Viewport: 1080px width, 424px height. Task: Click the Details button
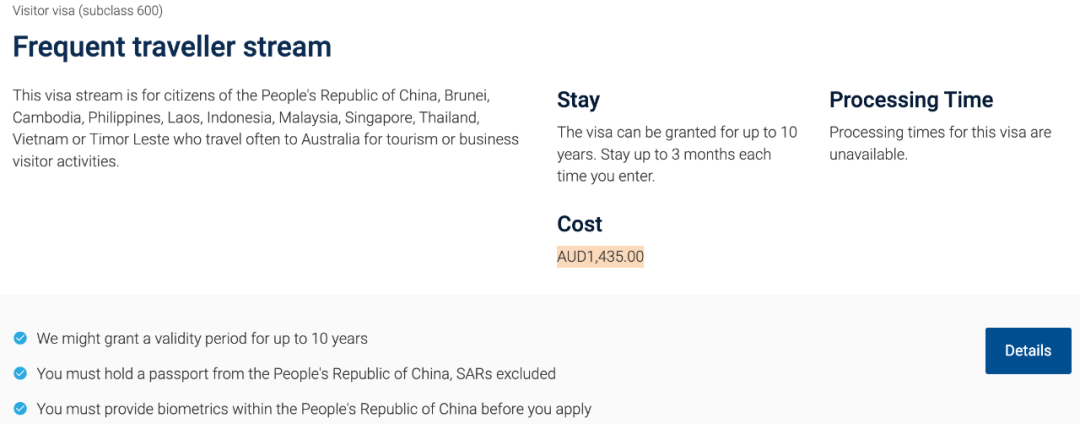coord(1027,351)
